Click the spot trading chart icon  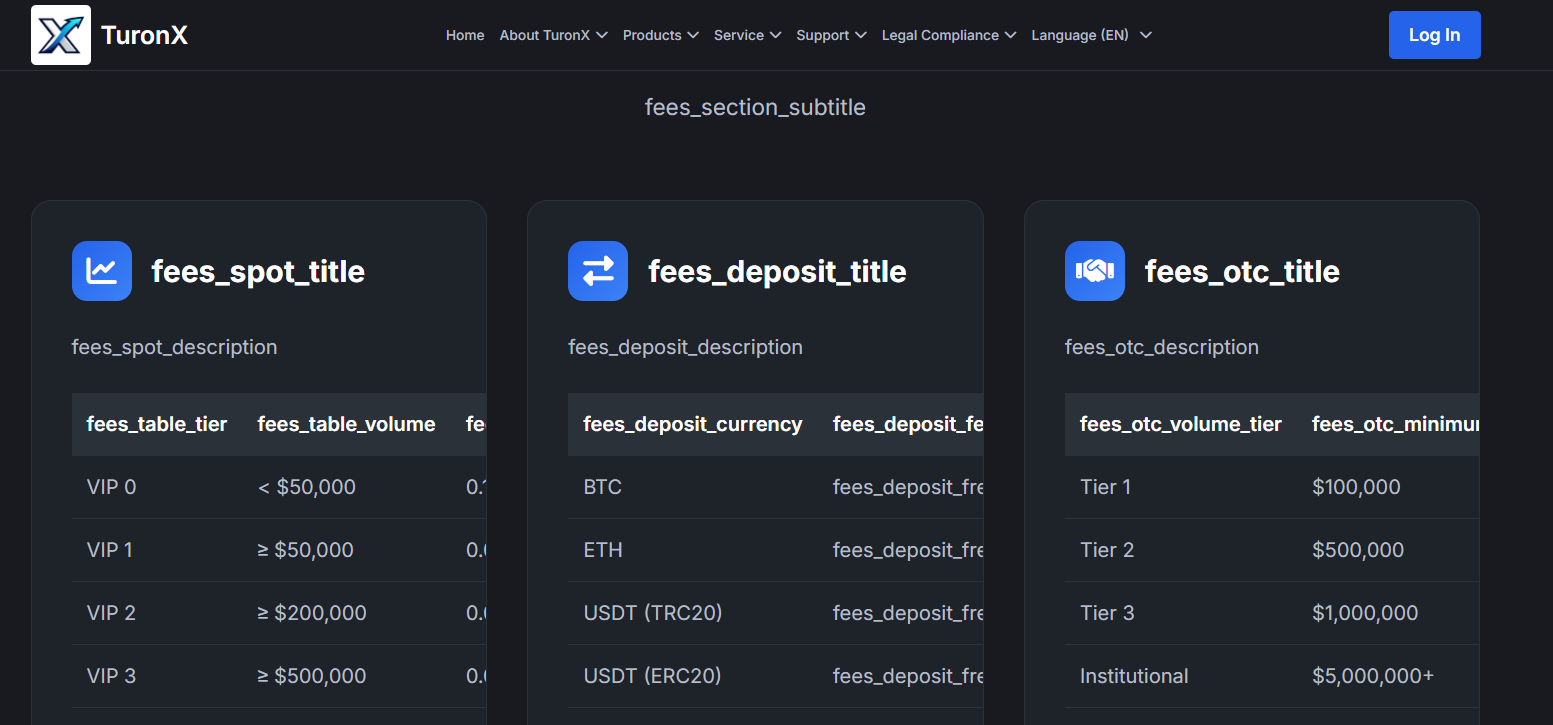pyautogui.click(x=102, y=271)
